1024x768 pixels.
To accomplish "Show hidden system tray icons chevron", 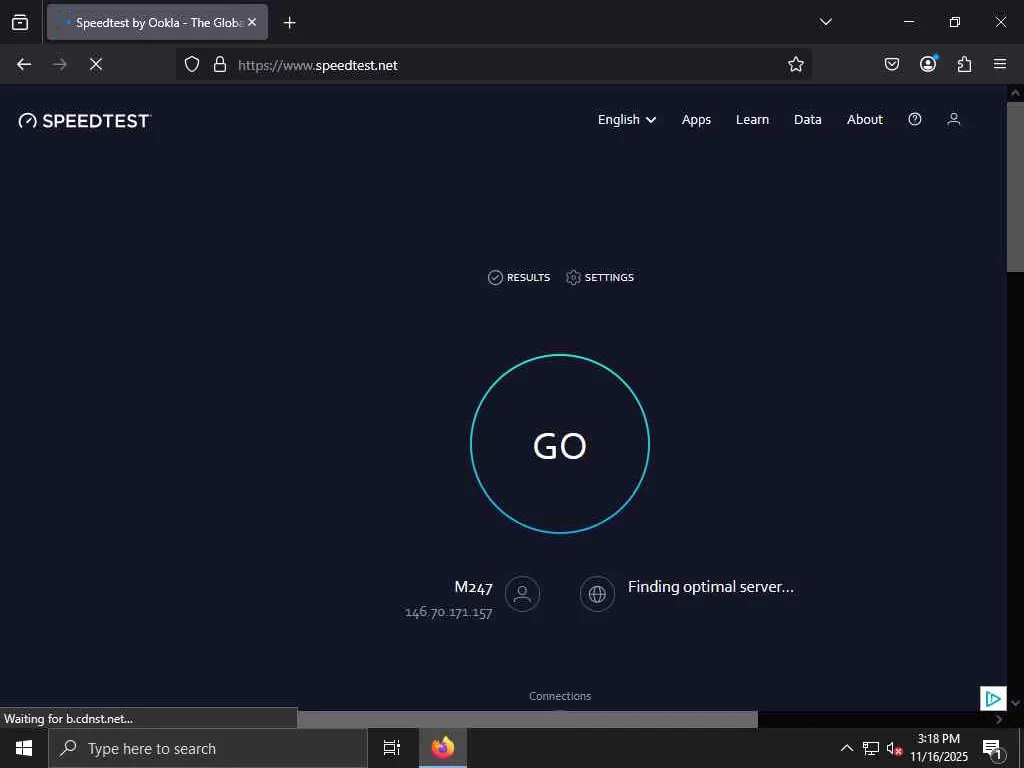I will pos(846,748).
